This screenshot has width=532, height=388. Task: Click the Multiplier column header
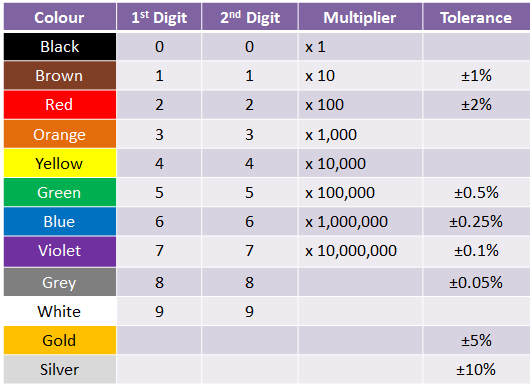[360, 17]
